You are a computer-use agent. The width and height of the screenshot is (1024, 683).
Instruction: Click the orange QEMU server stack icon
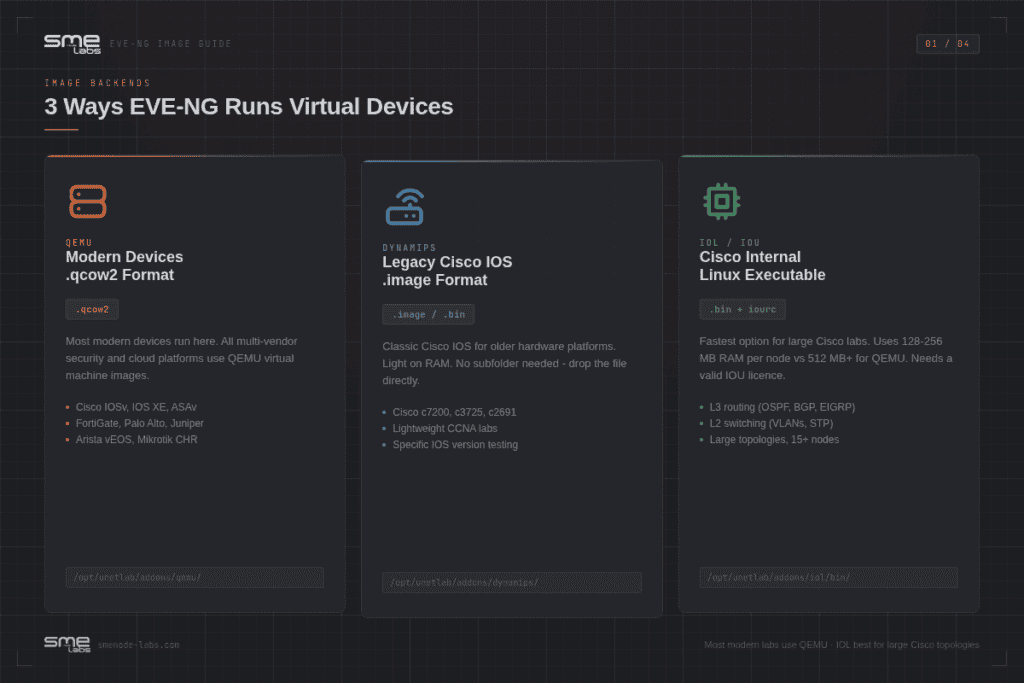click(x=88, y=201)
